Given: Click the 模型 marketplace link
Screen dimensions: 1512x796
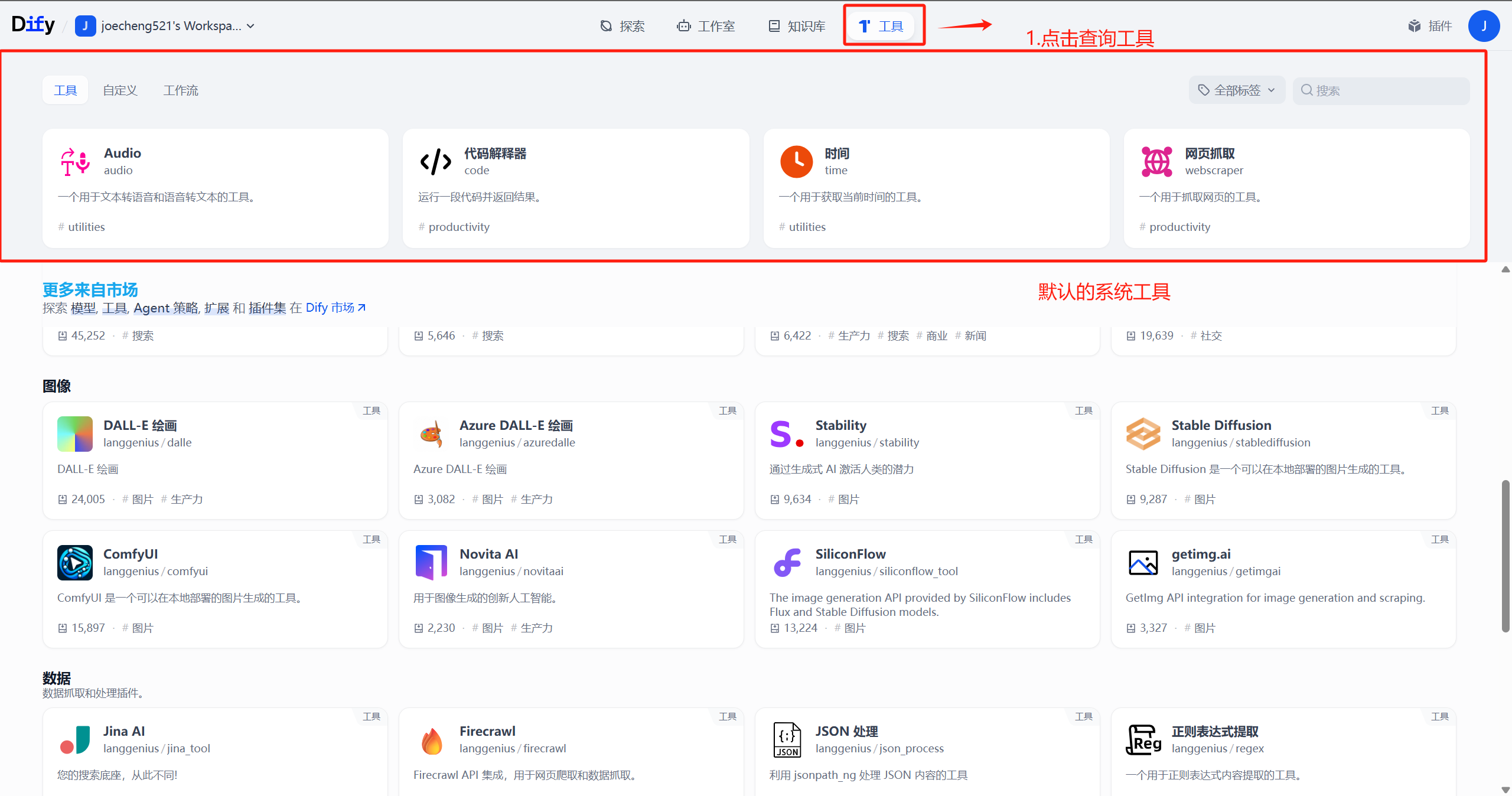Looking at the screenshot, I should coord(83,308).
